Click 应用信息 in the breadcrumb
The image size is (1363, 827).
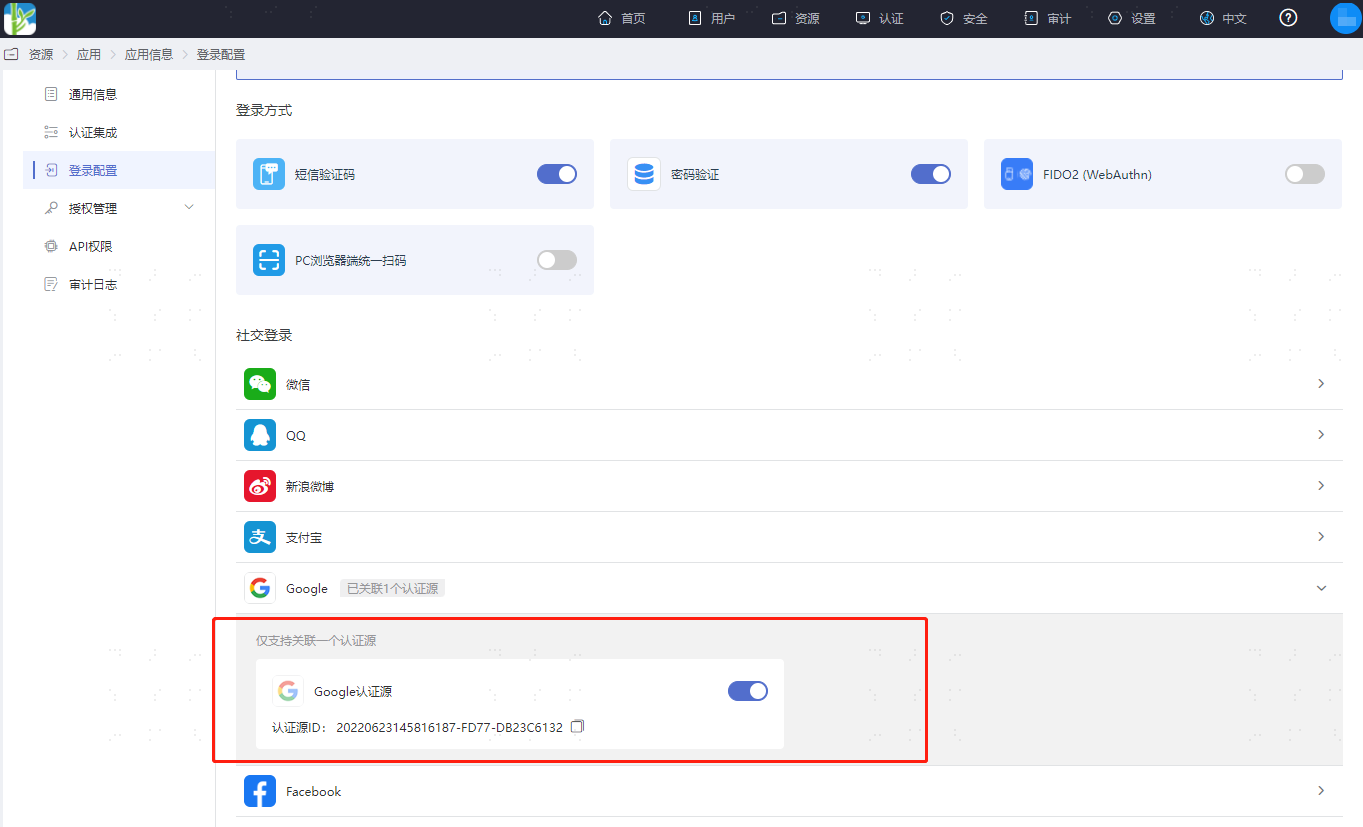click(x=148, y=55)
